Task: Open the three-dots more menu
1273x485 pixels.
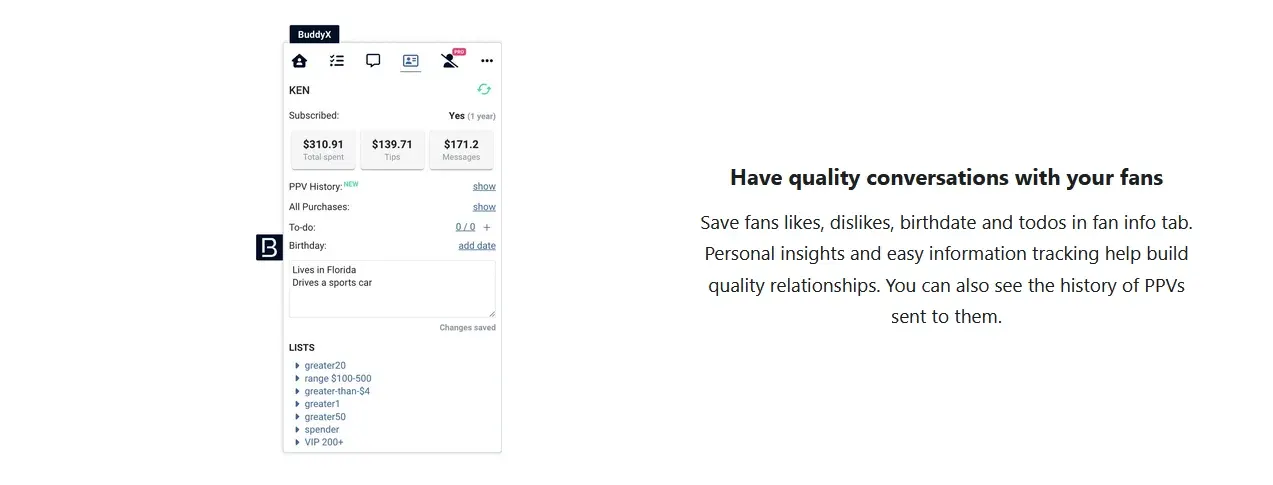Action: click(487, 61)
